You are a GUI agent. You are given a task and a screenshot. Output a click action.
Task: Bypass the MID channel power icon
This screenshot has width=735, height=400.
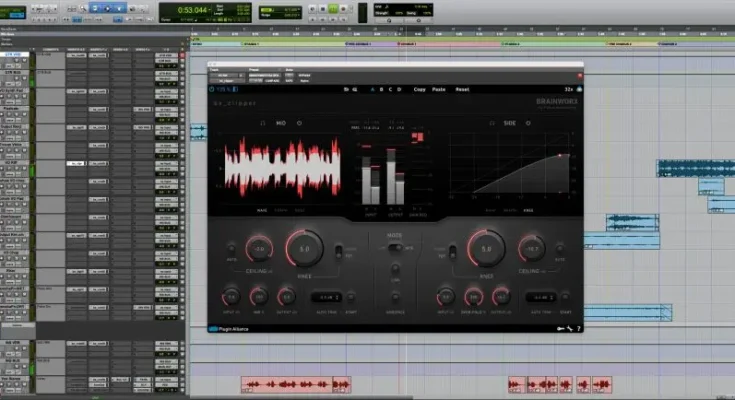[300, 122]
